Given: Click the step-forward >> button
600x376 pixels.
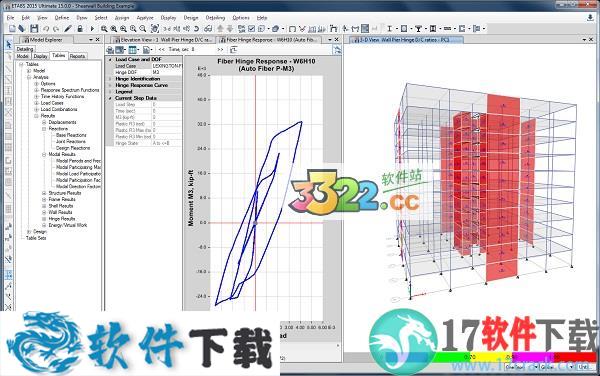Looking at the screenshot, I should tap(220, 50).
